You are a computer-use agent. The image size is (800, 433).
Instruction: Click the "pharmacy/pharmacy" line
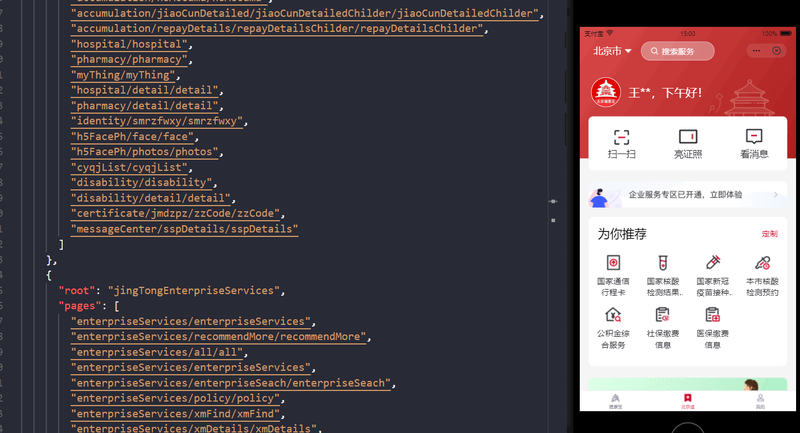click(x=132, y=60)
